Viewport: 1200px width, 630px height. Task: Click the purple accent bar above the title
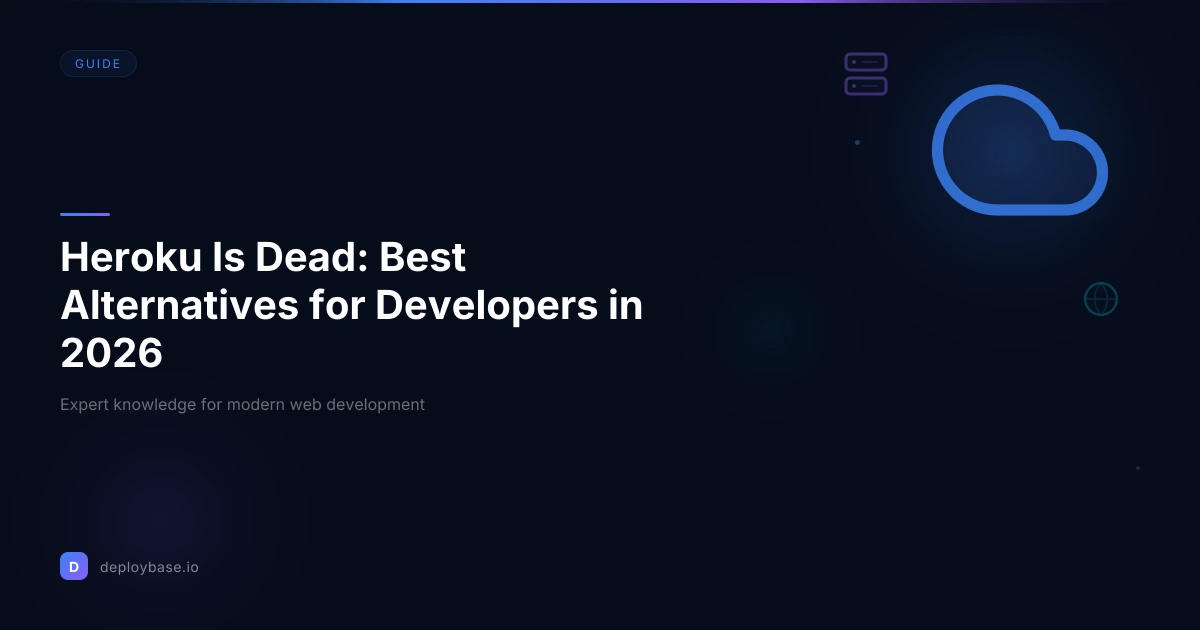[85, 213]
